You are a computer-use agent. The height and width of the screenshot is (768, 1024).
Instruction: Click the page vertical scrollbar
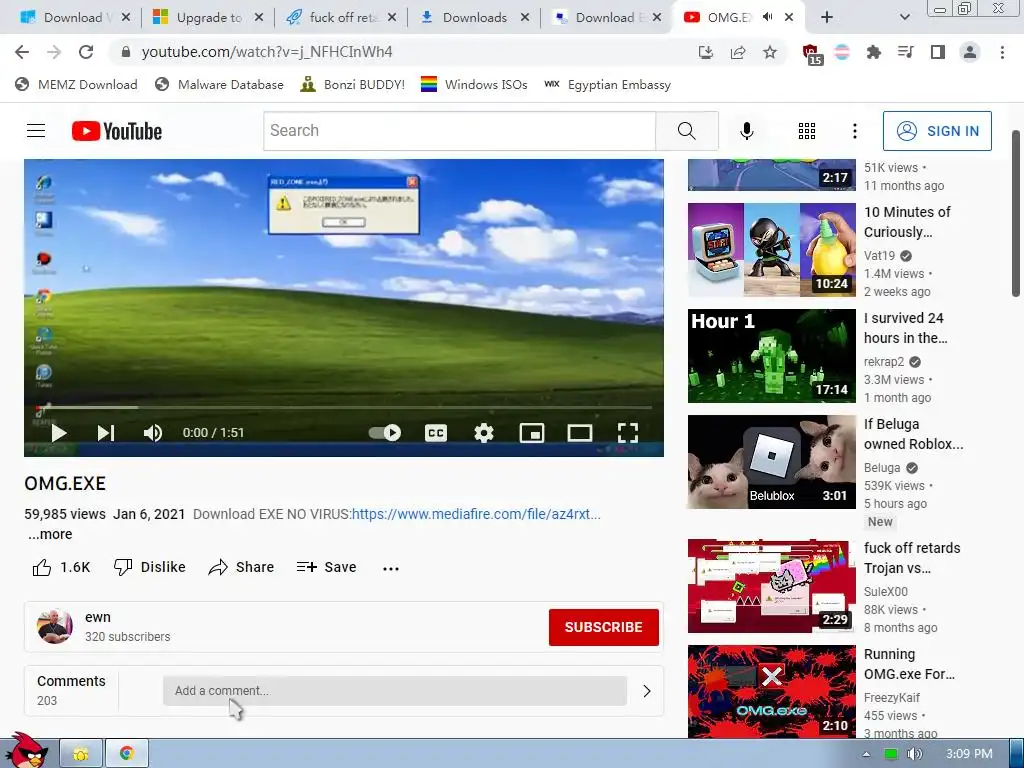[x=1016, y=214]
